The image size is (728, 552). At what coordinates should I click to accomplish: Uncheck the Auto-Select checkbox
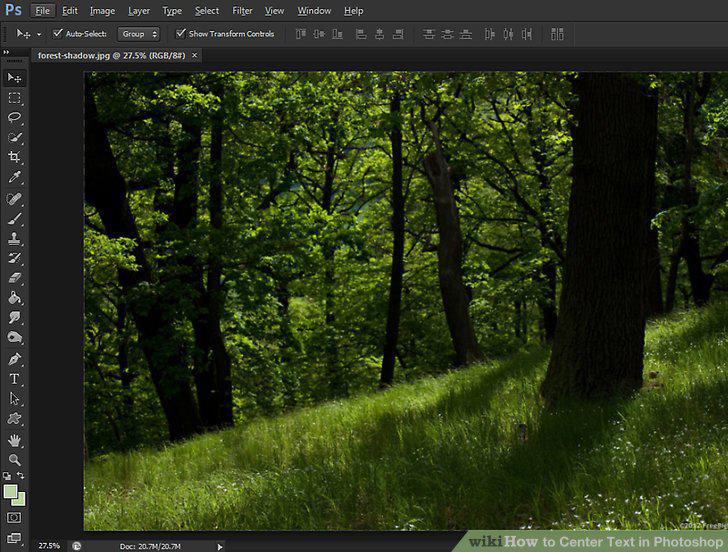[x=58, y=33]
